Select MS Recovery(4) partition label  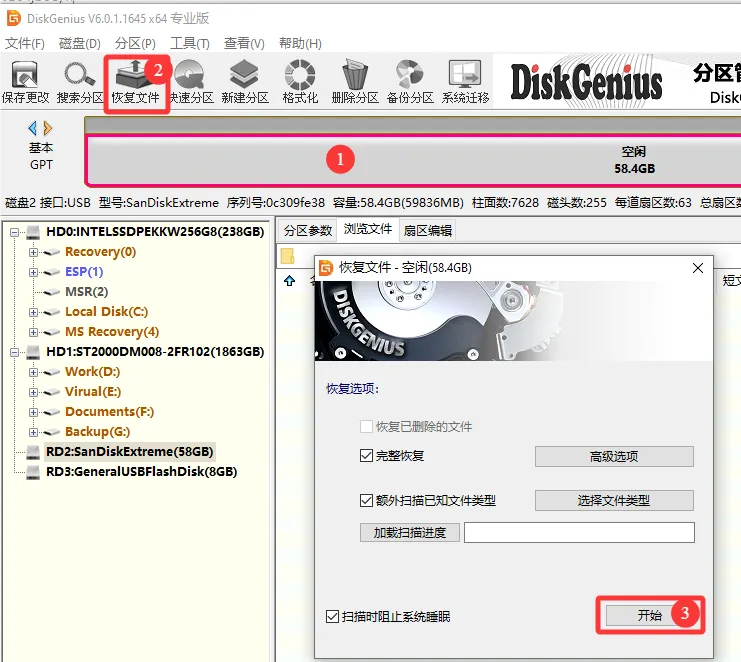point(112,332)
